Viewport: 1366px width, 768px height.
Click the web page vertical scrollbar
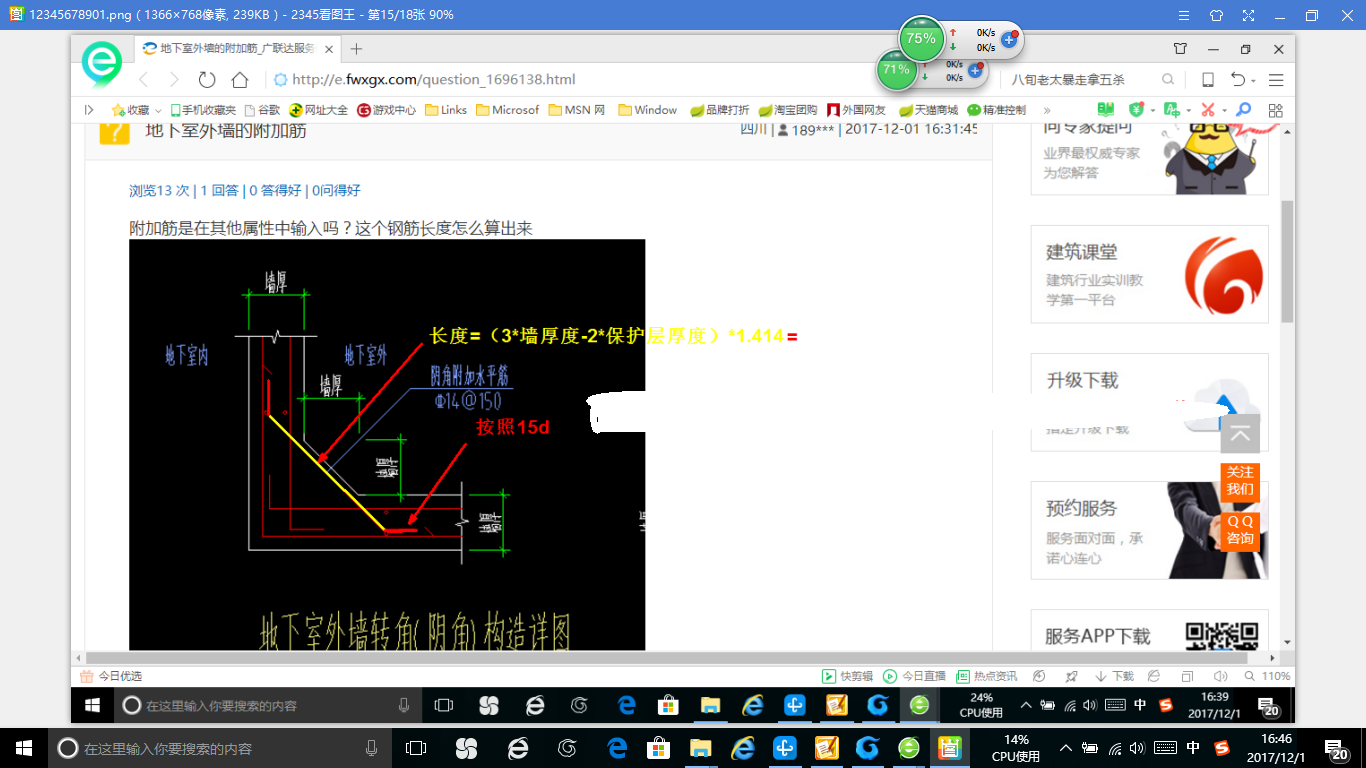coord(1288,260)
